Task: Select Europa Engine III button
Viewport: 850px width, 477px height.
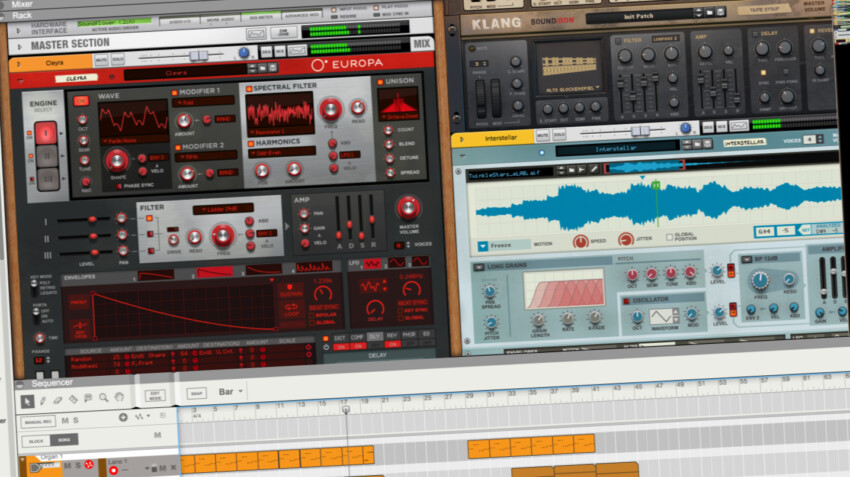Action: [x=48, y=179]
